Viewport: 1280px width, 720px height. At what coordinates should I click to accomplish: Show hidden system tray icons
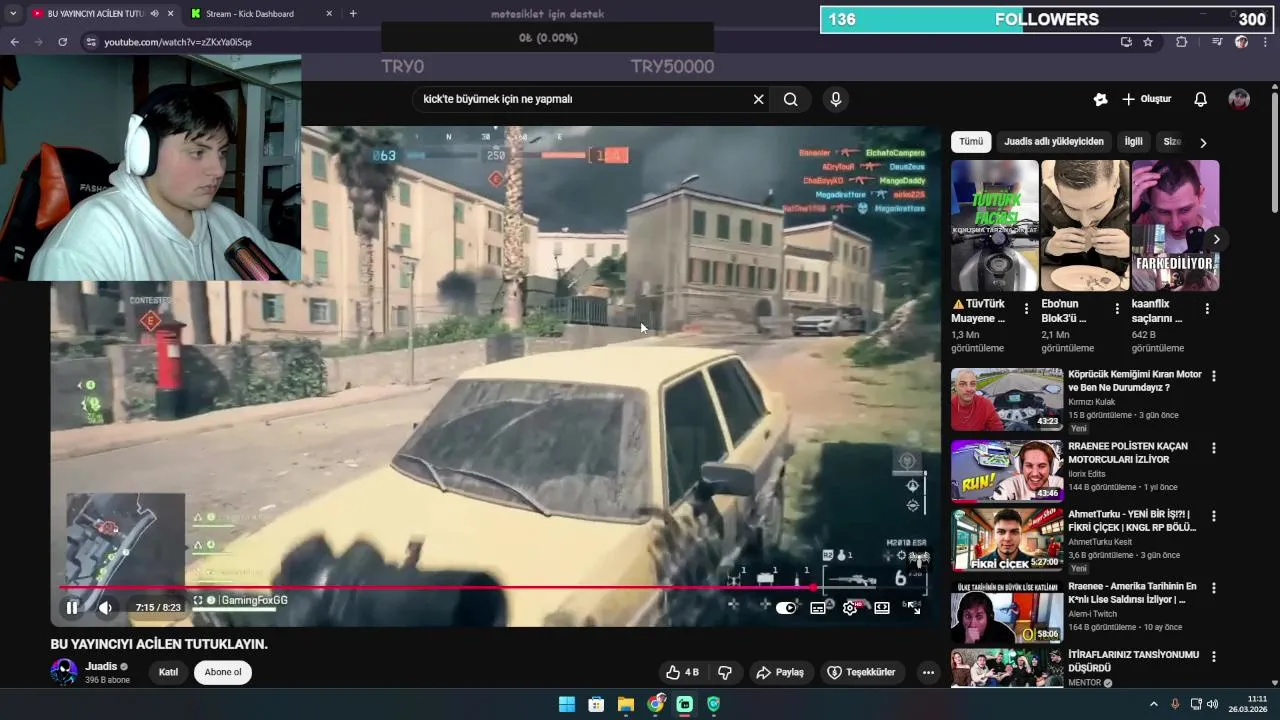coord(1153,704)
